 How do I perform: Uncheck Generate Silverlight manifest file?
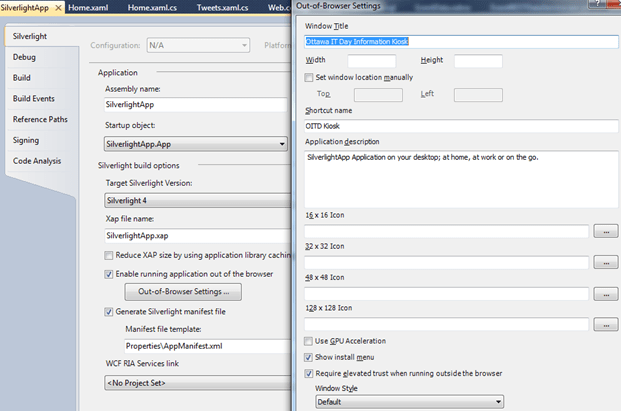(x=110, y=311)
